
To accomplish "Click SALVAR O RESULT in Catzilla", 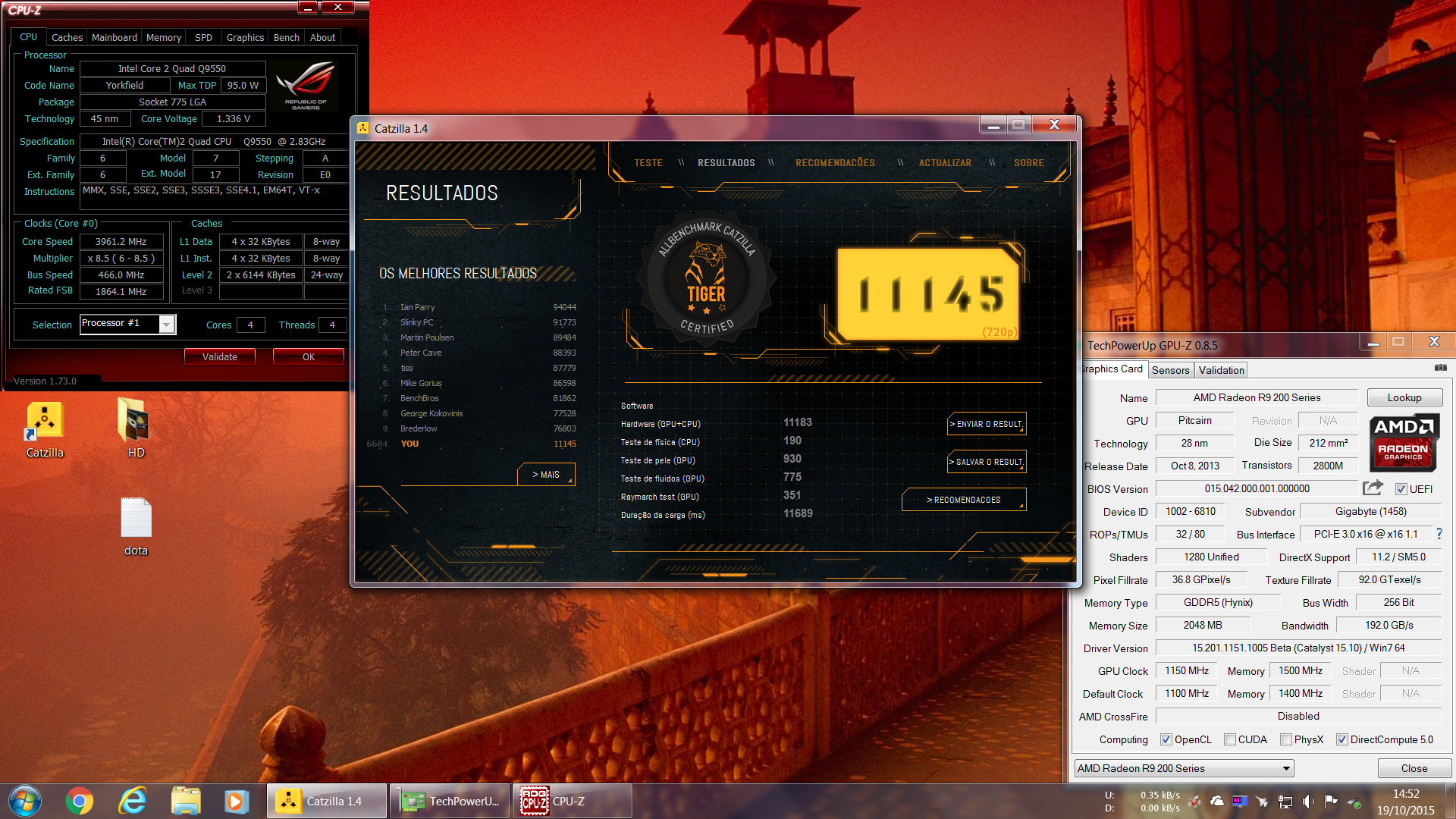I will coord(986,462).
